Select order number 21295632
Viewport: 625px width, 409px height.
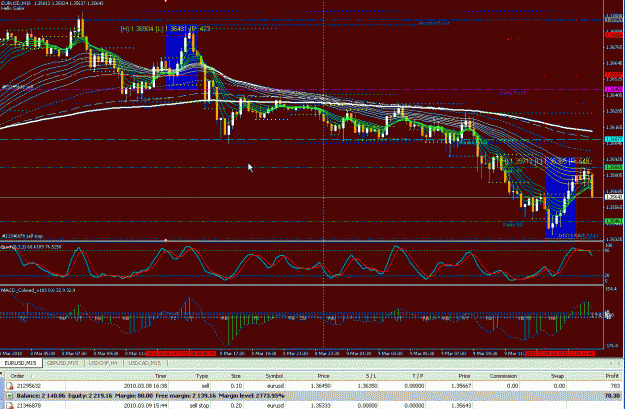28,386
